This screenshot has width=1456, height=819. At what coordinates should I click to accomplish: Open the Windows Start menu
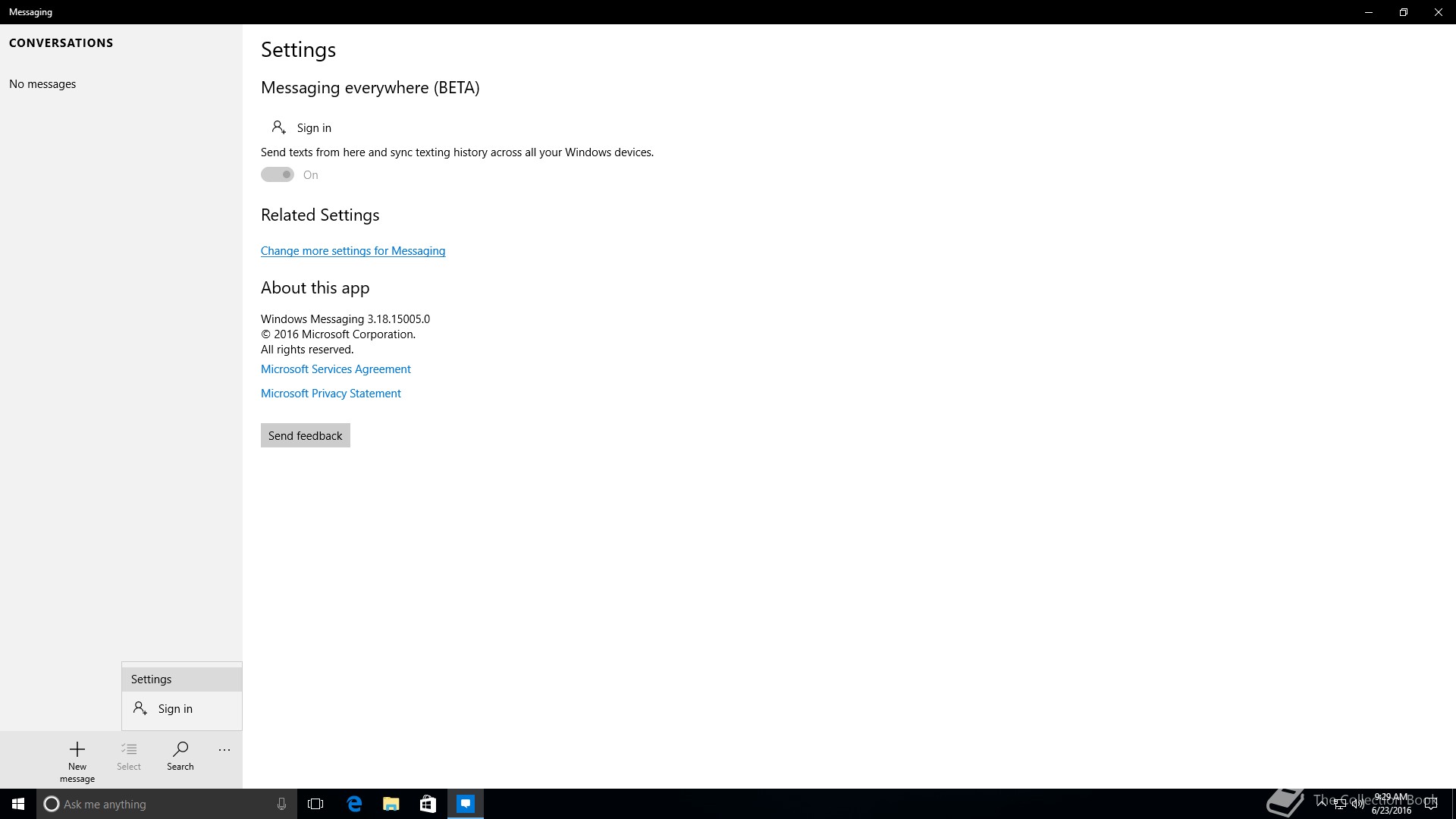(x=18, y=804)
